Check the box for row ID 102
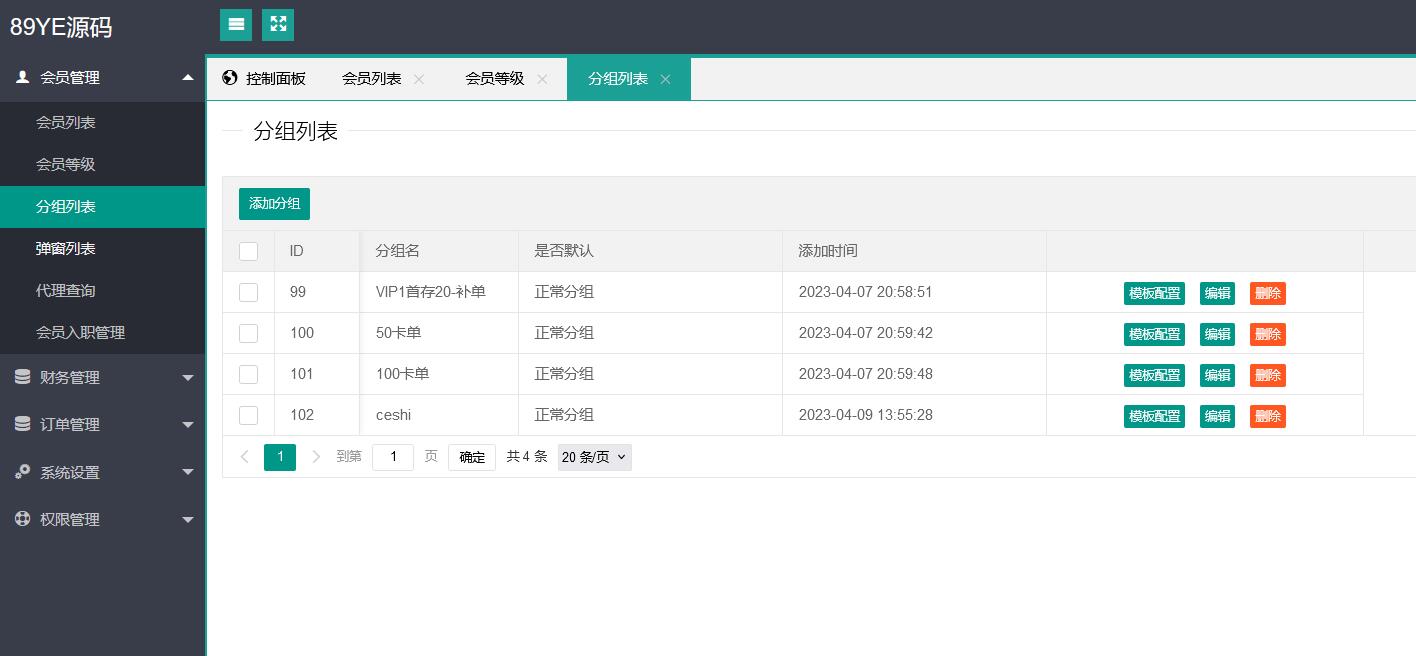This screenshot has width=1416, height=656. tap(249, 415)
